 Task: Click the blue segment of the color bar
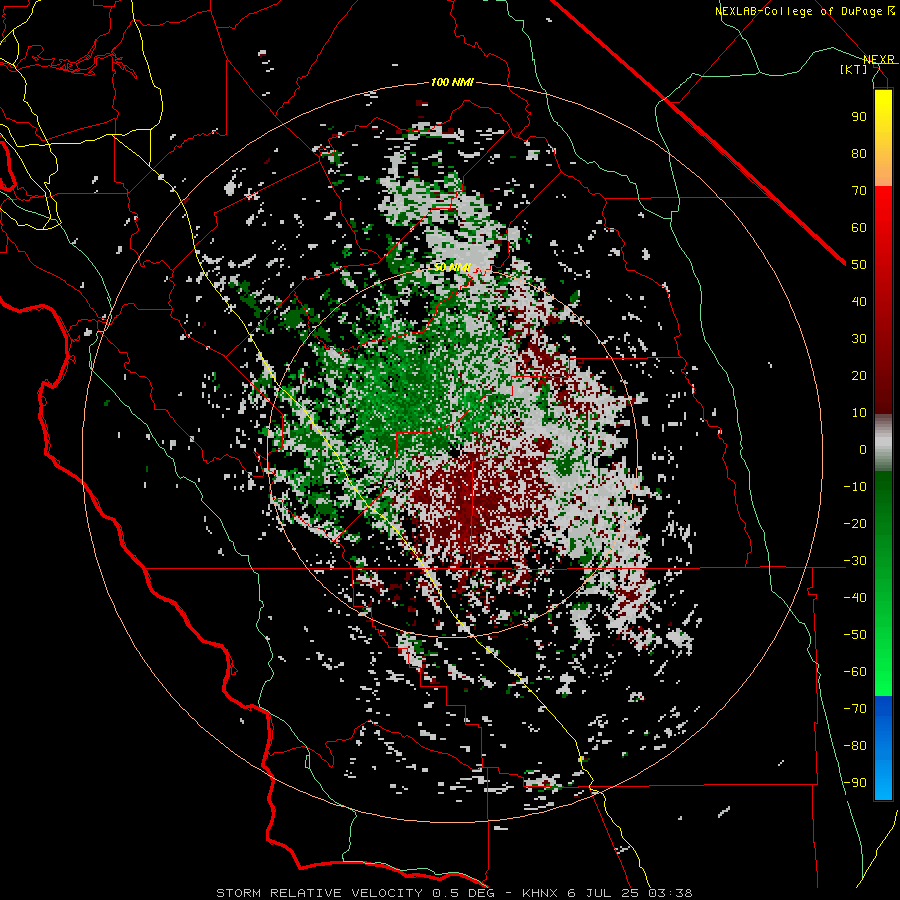pyautogui.click(x=883, y=748)
